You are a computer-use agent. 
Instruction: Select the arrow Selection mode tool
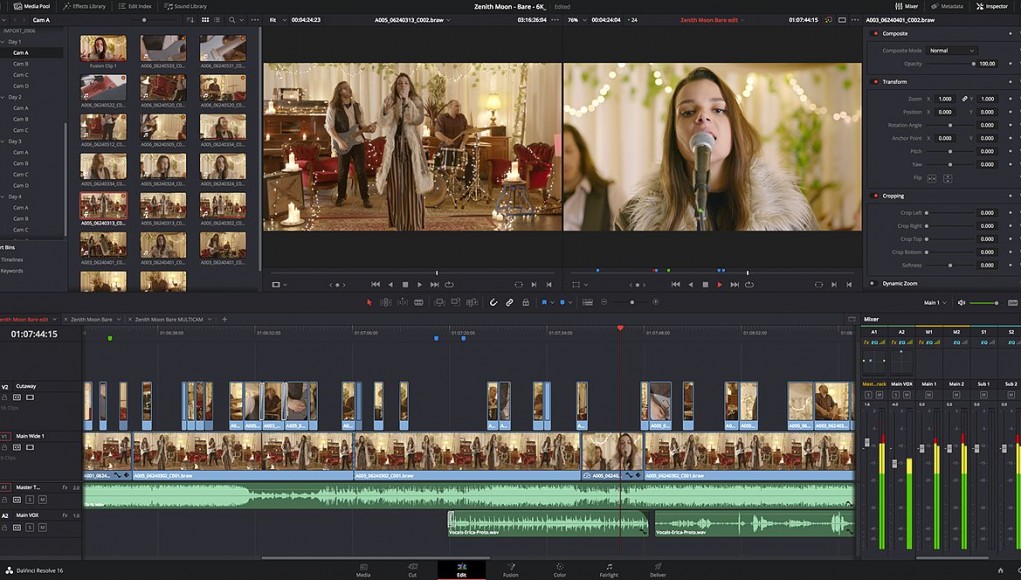coord(369,302)
